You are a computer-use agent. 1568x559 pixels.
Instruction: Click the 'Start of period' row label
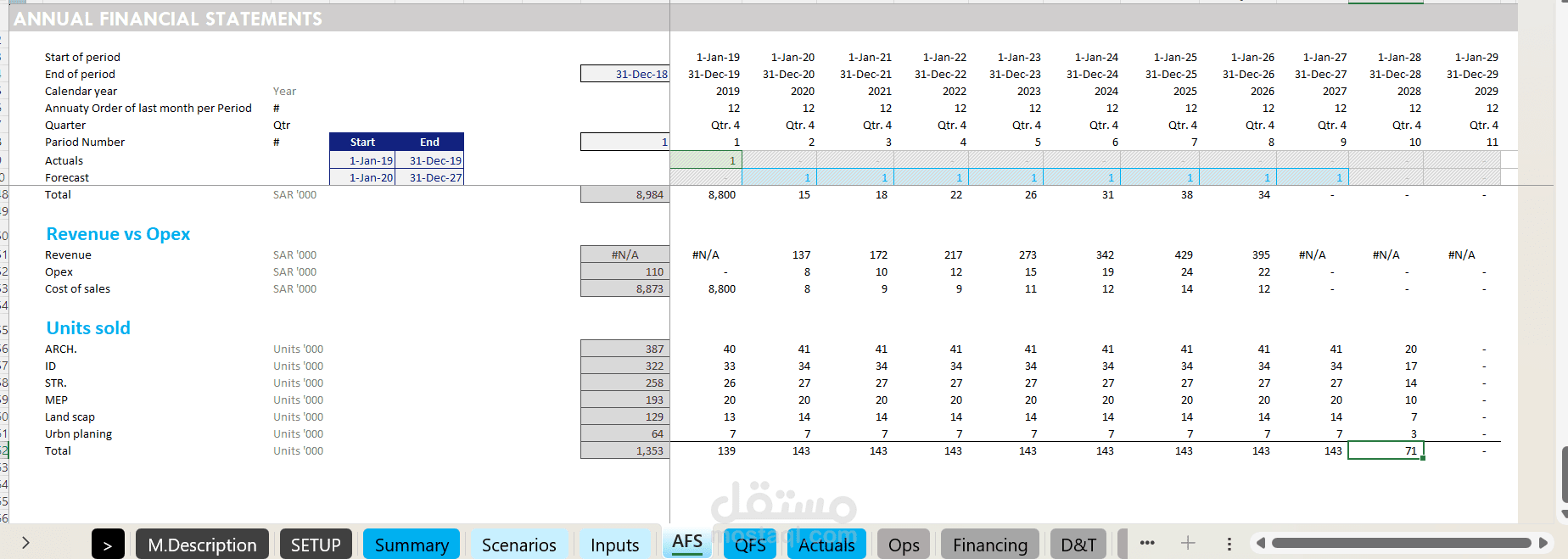82,57
